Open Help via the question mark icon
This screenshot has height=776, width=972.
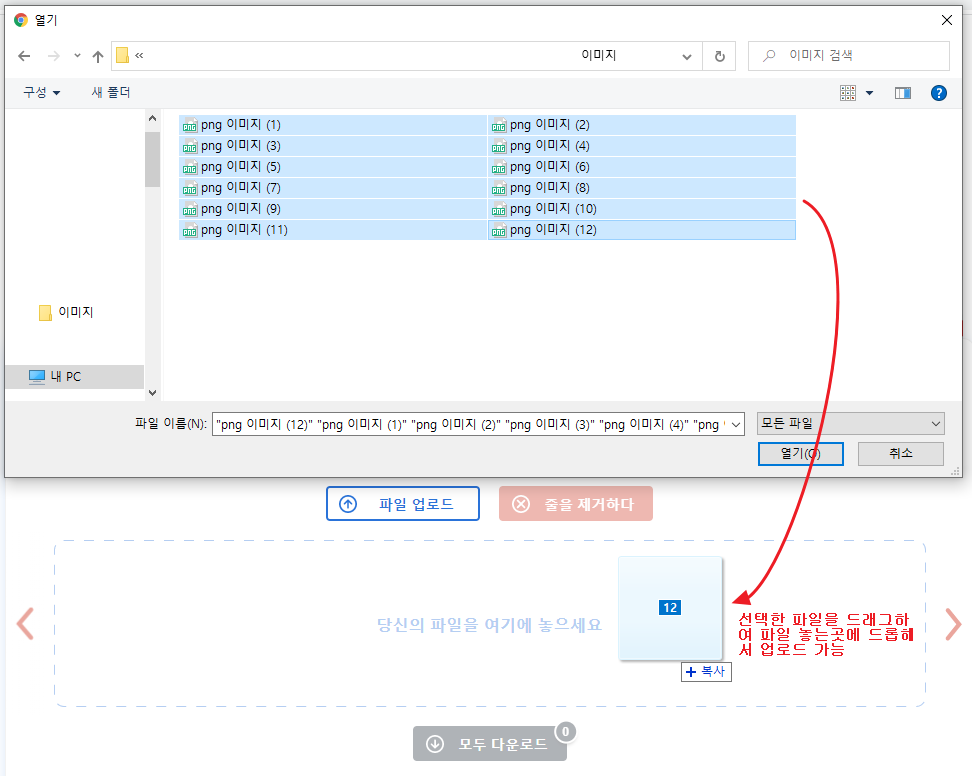(x=938, y=92)
